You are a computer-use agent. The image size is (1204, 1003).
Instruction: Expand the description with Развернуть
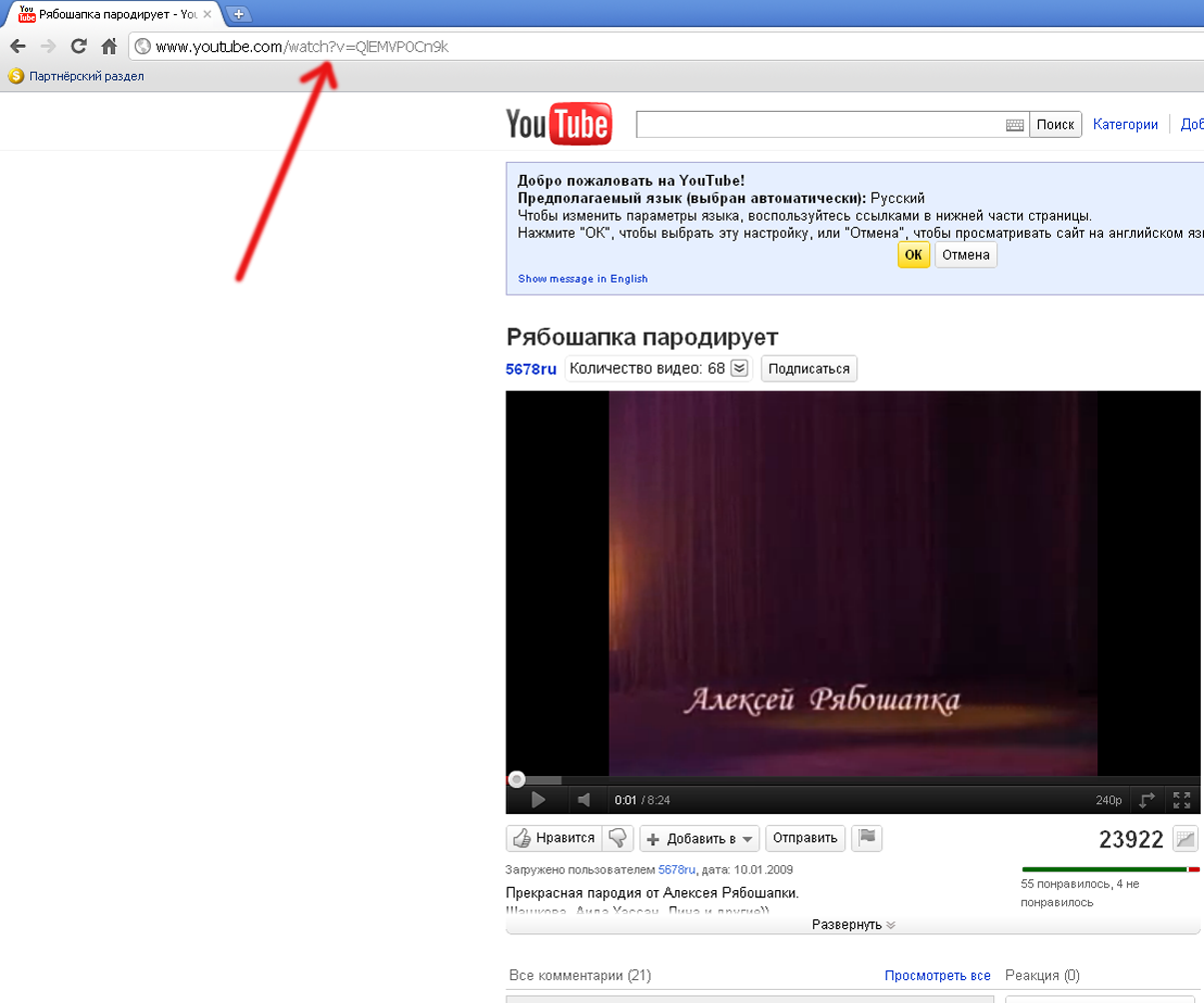[853, 925]
